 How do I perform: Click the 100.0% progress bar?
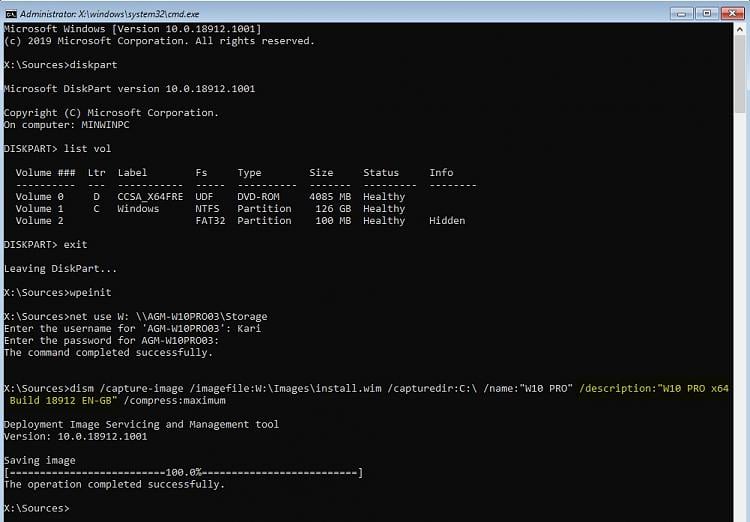(183, 473)
